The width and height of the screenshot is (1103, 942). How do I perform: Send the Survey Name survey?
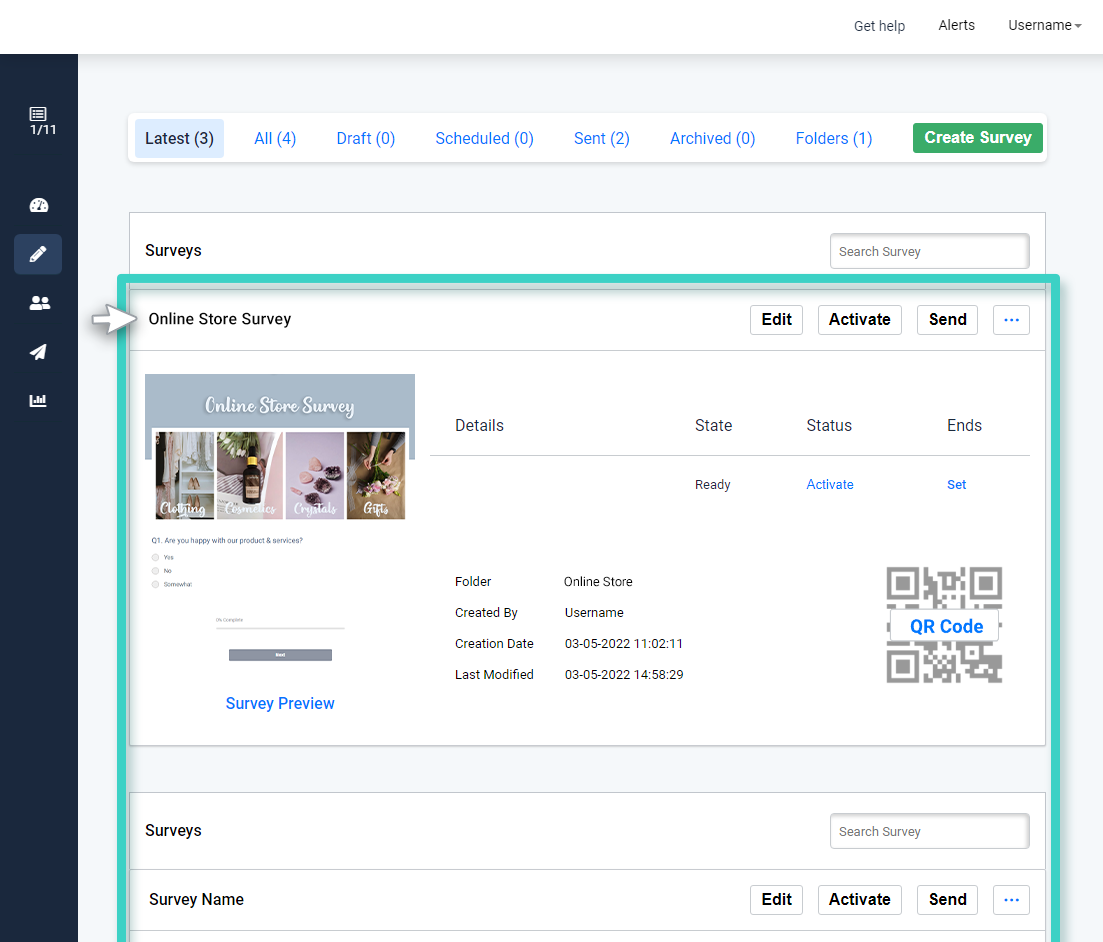coord(948,900)
